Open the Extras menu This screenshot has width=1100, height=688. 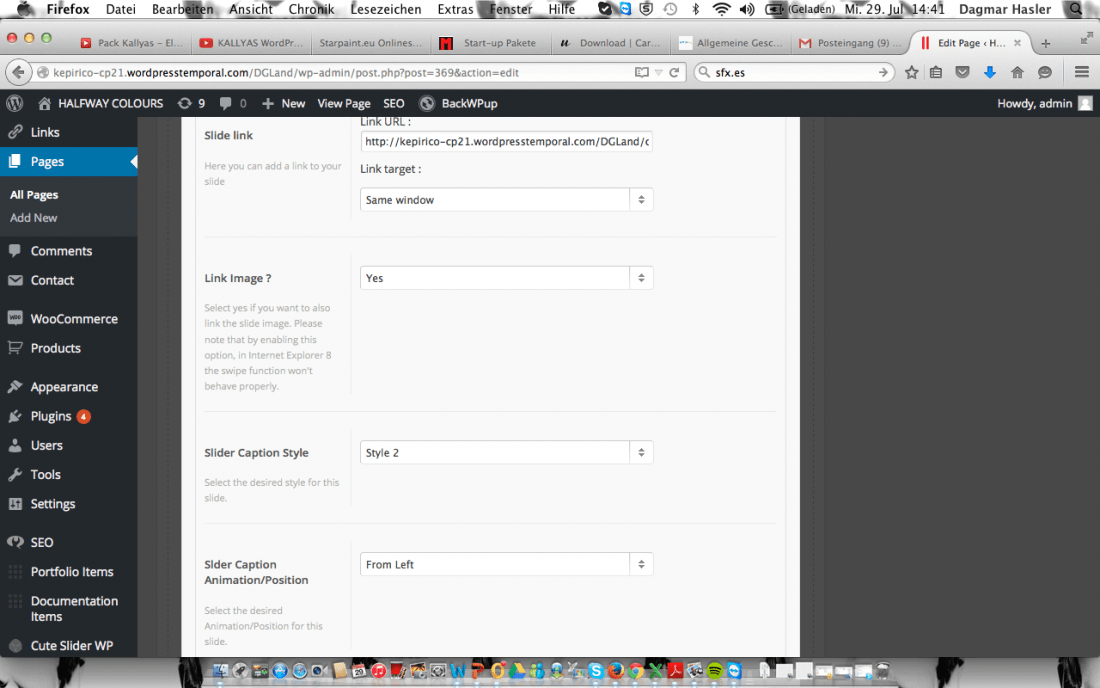pos(455,9)
